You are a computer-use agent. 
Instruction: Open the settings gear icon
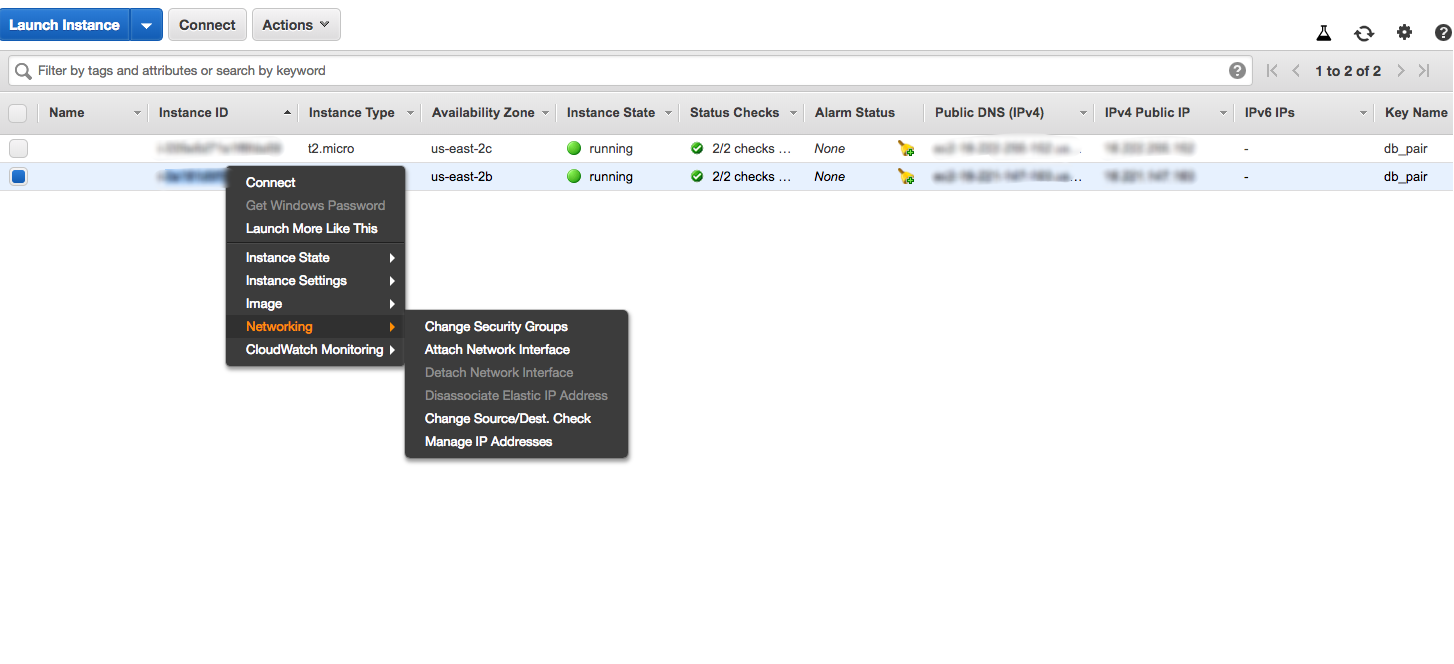tap(1404, 33)
